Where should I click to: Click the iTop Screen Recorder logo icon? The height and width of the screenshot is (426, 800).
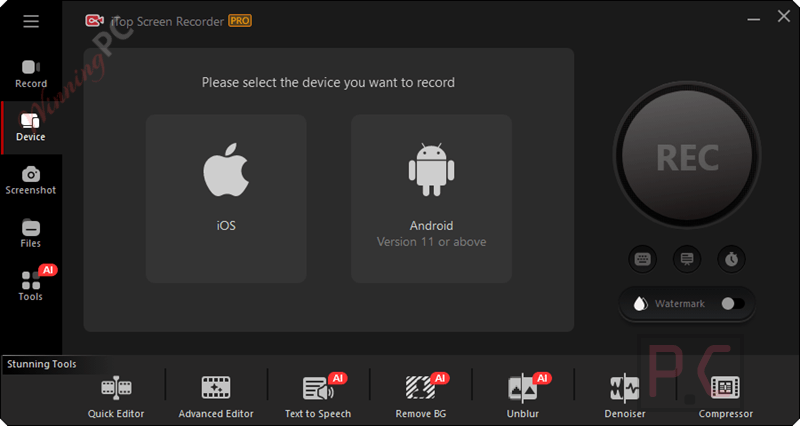pos(94,21)
